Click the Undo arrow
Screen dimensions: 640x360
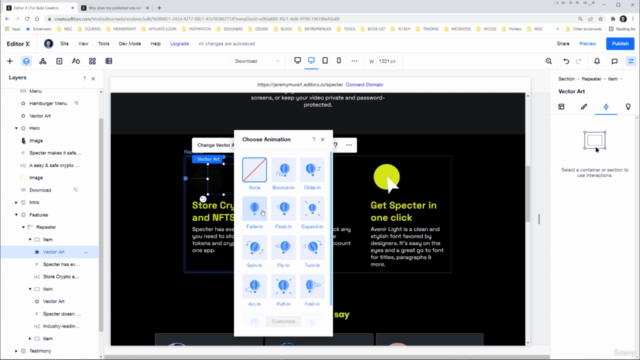point(566,61)
